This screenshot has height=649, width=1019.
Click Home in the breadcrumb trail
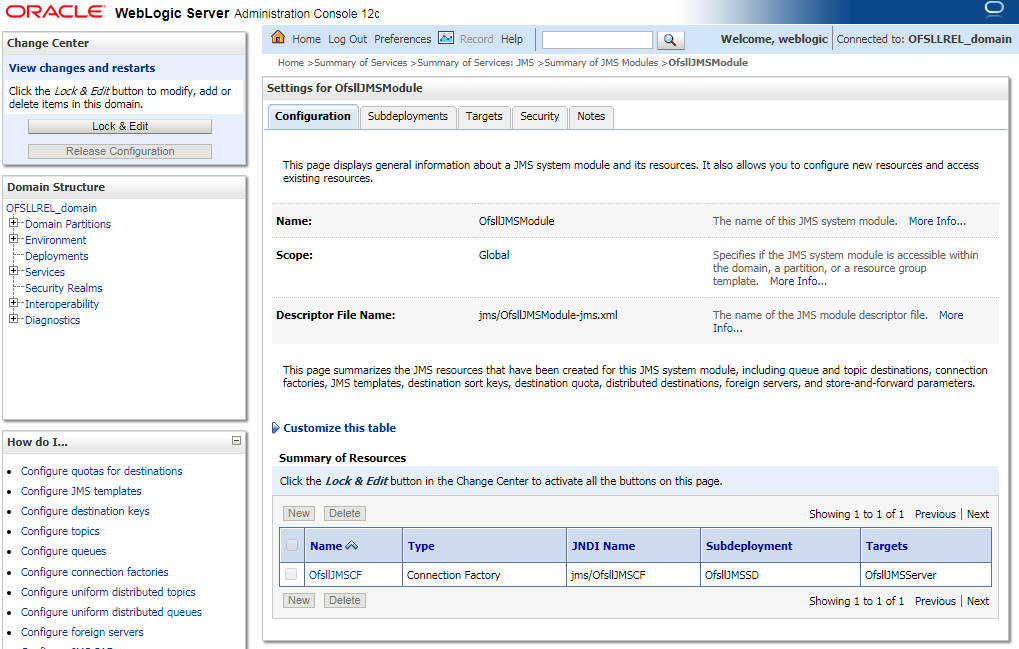290,62
